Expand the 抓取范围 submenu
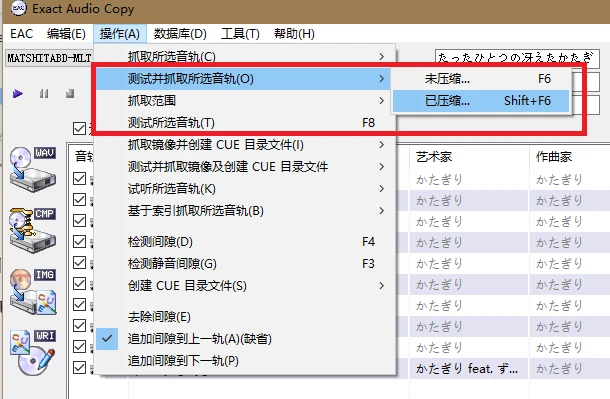Image resolution: width=610 pixels, height=399 pixels. tap(245, 101)
